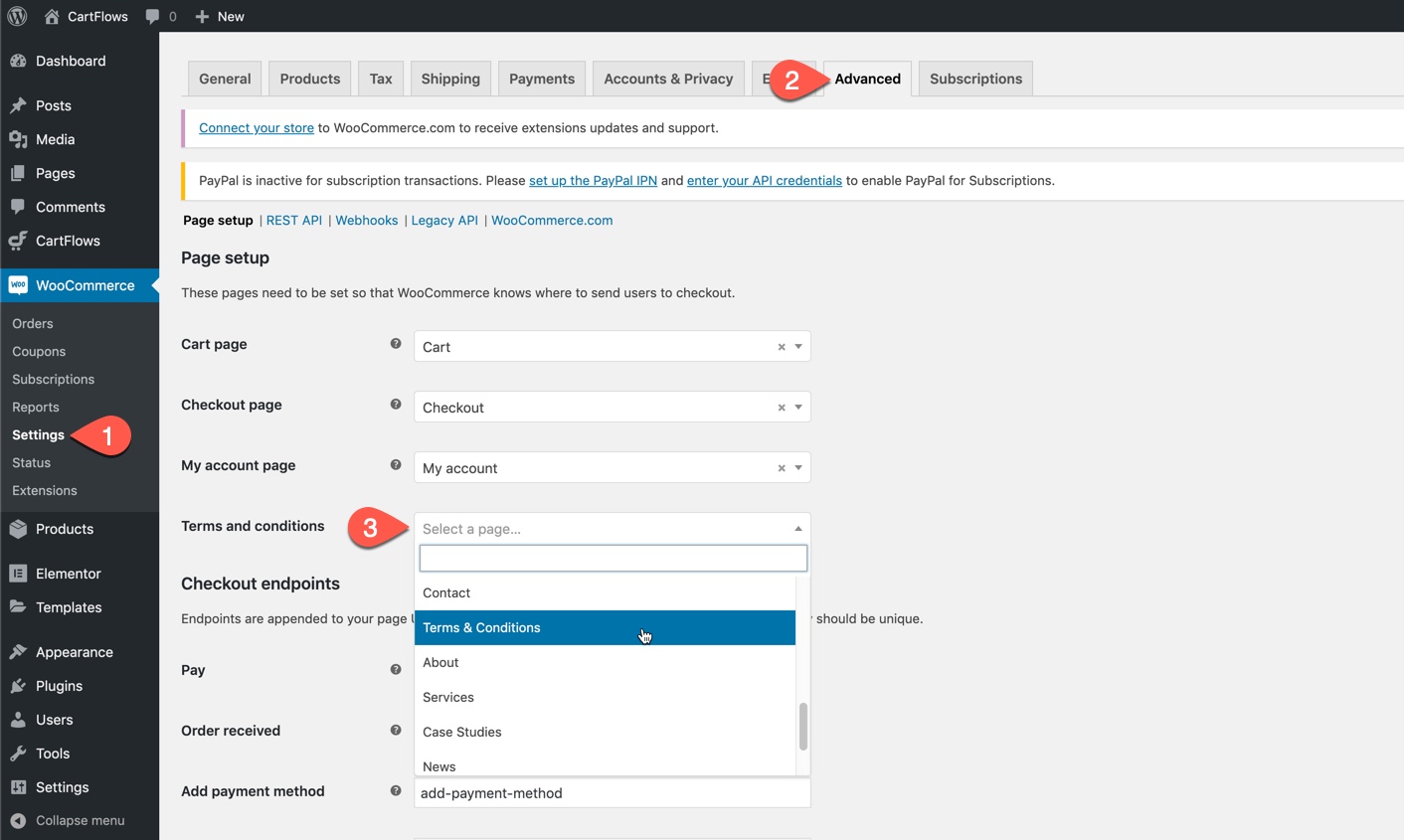The height and width of the screenshot is (840, 1404).
Task: Open the CartFlows icon in sidebar menu
Action: 18,241
